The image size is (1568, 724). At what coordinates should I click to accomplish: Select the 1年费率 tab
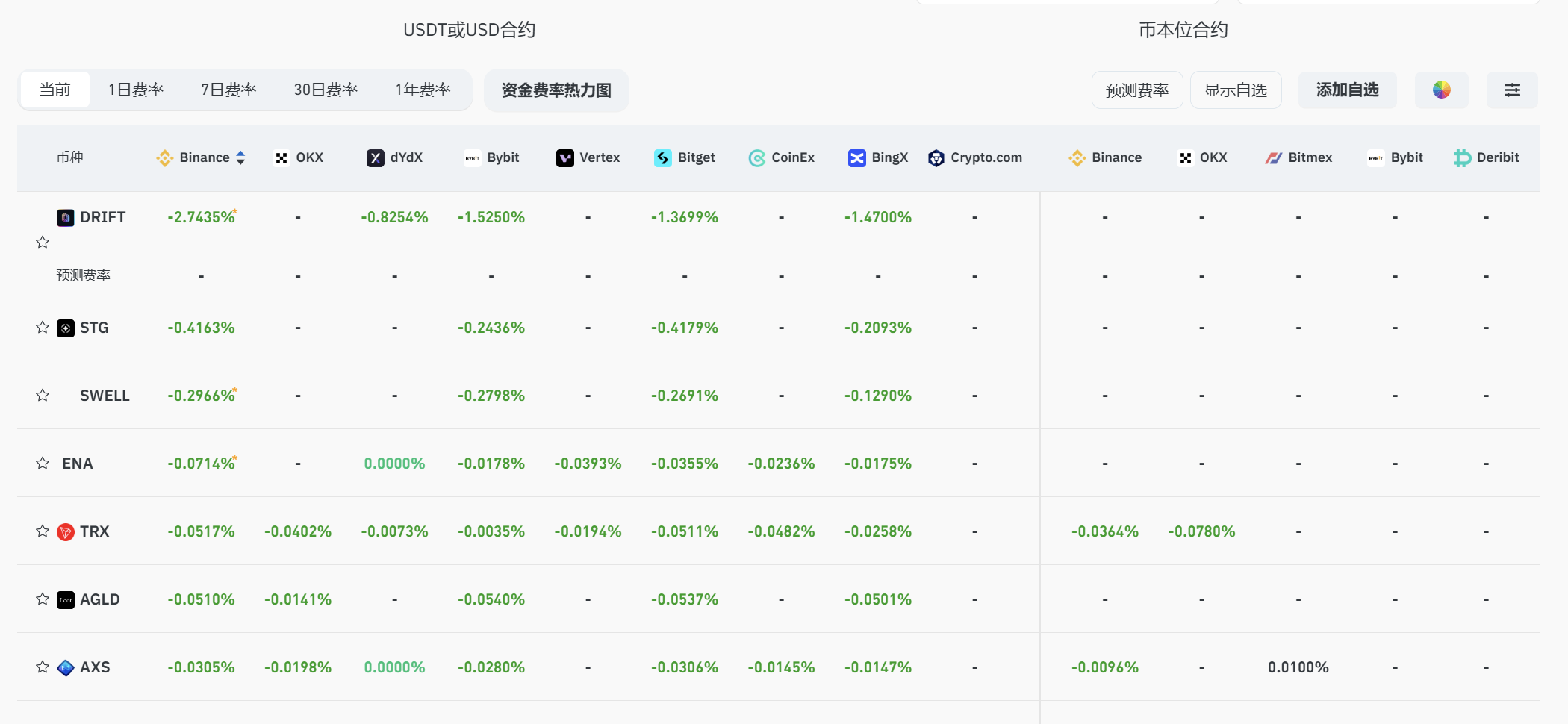(423, 90)
